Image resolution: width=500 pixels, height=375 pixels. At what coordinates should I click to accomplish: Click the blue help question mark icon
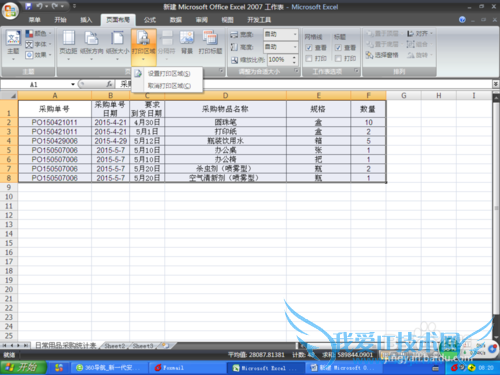pyautogui.click(x=462, y=20)
